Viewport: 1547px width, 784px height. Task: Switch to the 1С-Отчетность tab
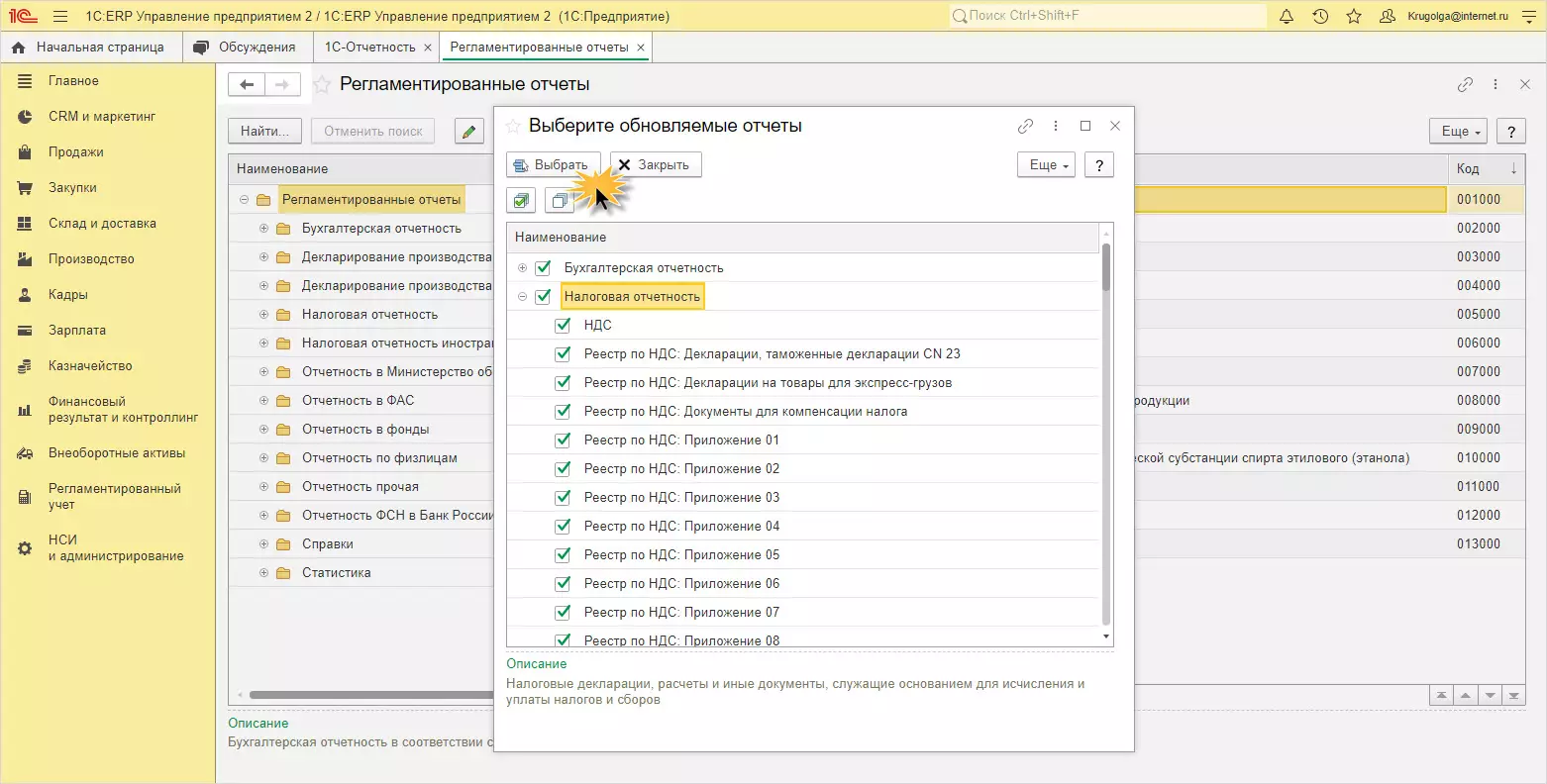click(x=369, y=48)
